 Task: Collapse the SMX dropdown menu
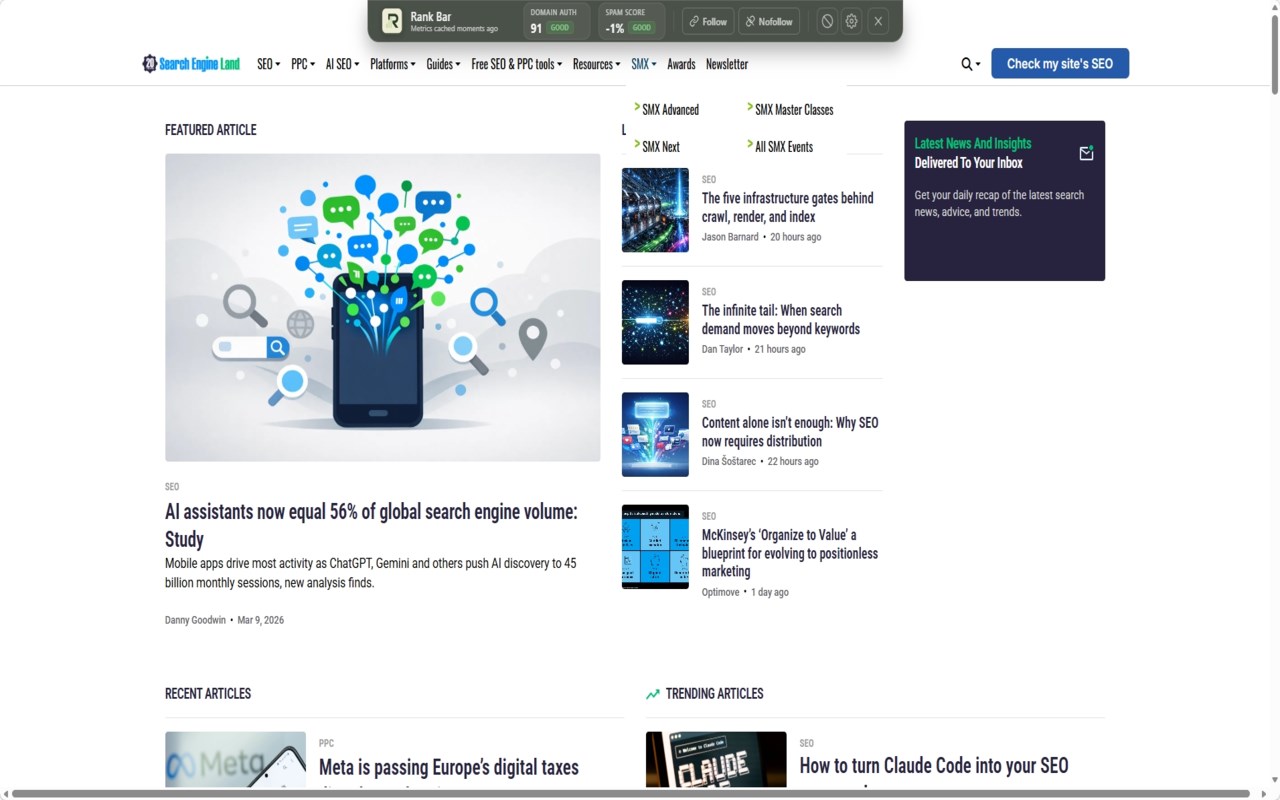644,64
